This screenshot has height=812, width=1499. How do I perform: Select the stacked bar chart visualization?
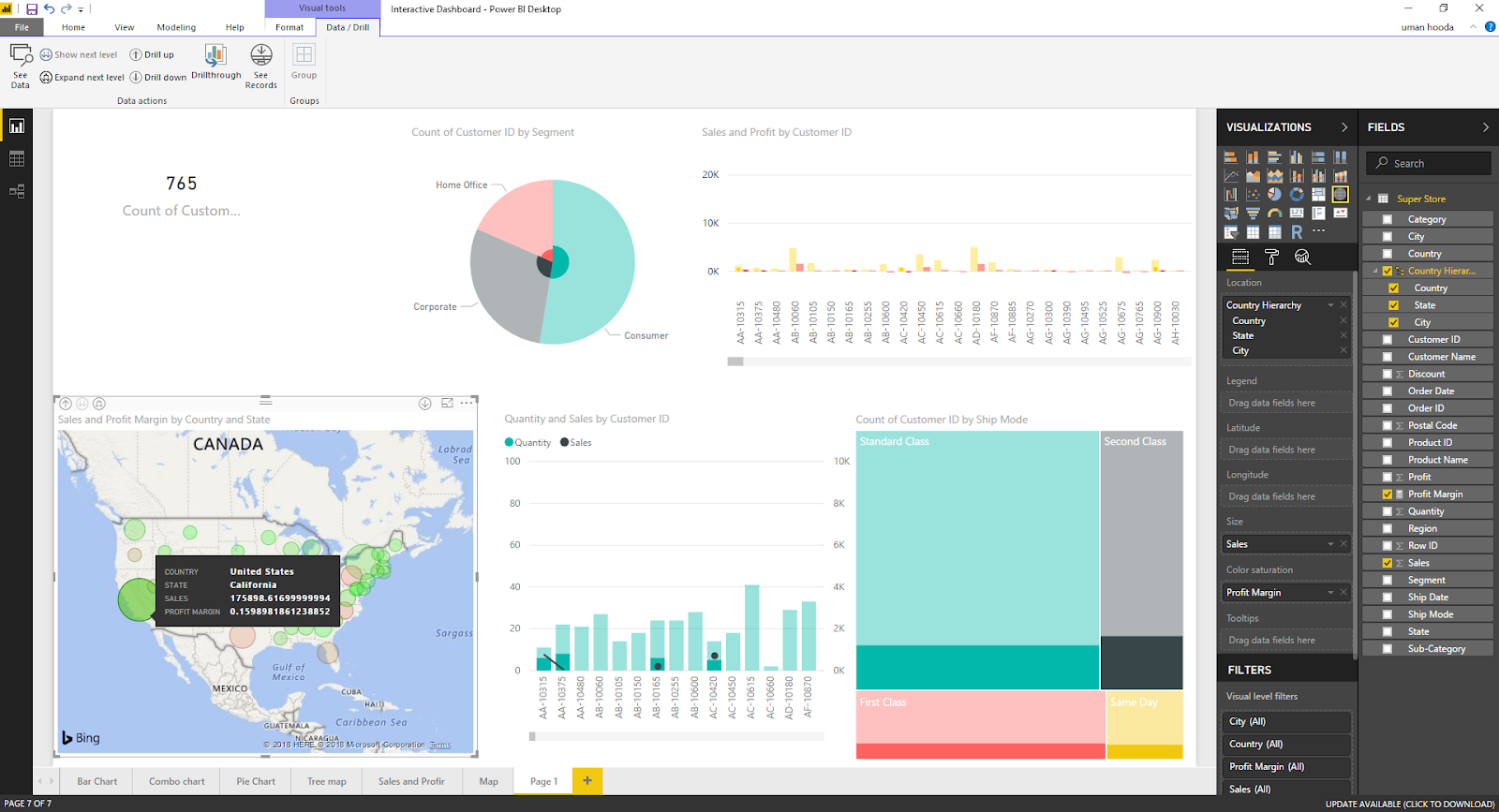pos(1231,157)
